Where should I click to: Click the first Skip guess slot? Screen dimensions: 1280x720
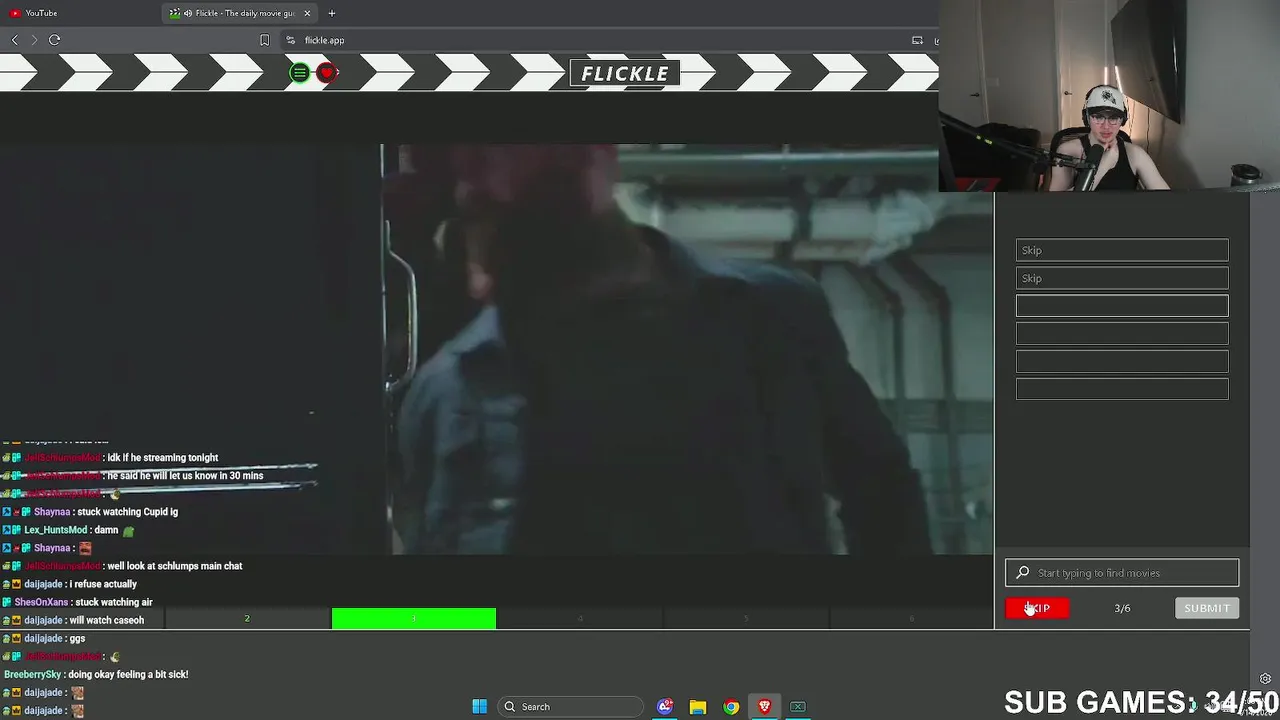(x=1122, y=250)
